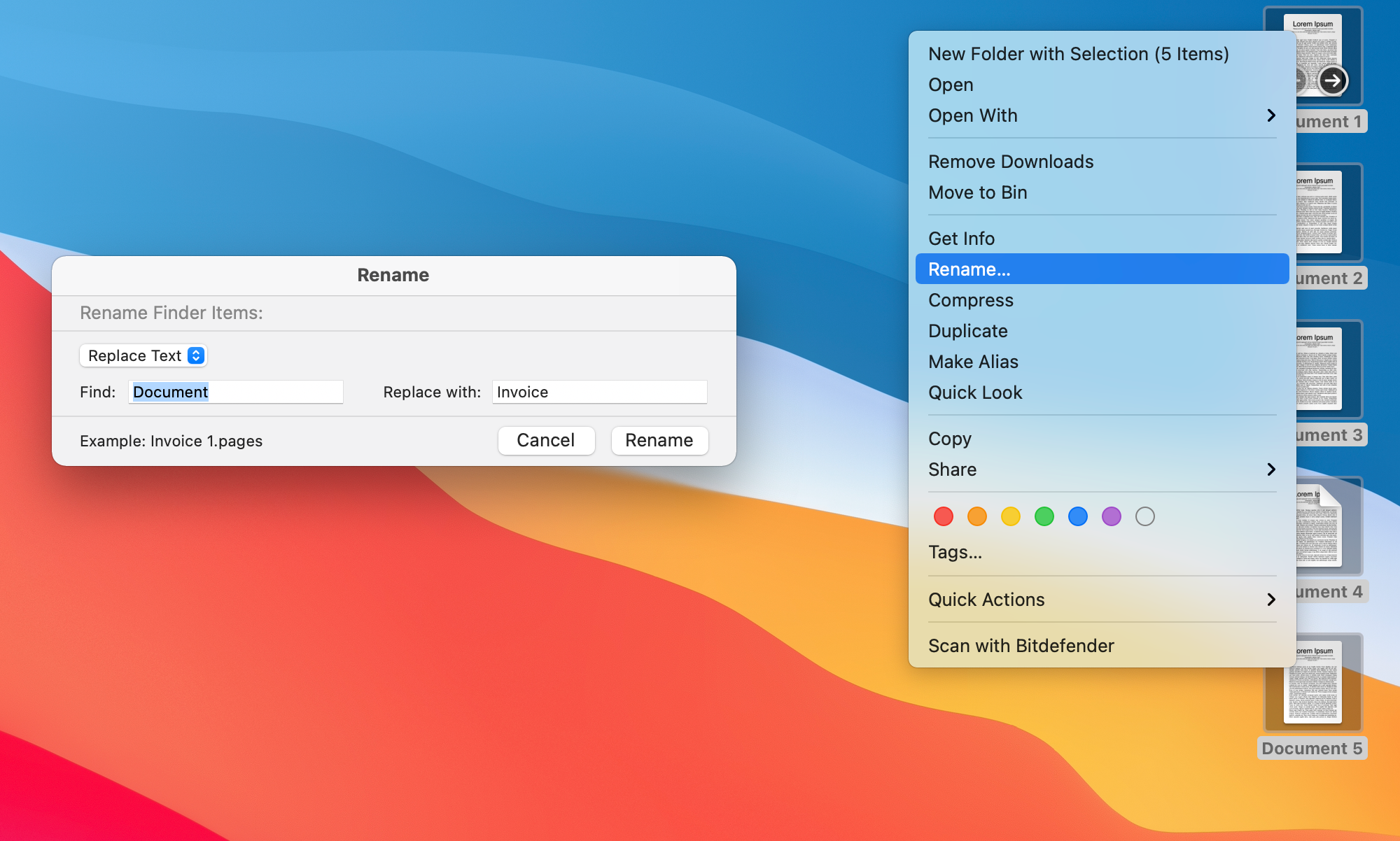Choose Make Alias menu item
The height and width of the screenshot is (841, 1400).
[1102, 362]
